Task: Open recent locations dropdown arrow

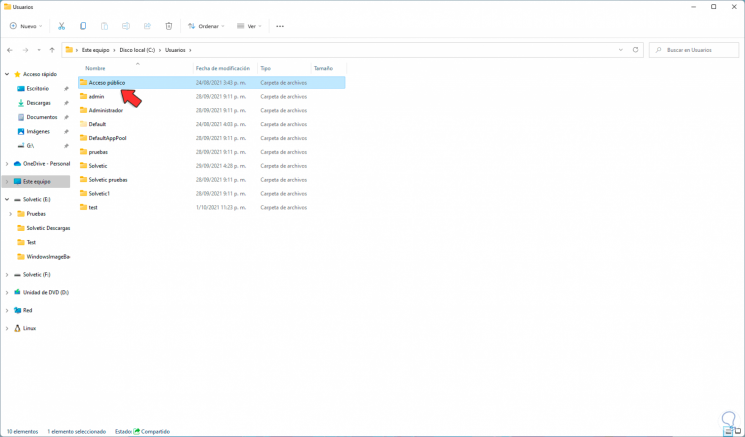Action: click(39, 50)
